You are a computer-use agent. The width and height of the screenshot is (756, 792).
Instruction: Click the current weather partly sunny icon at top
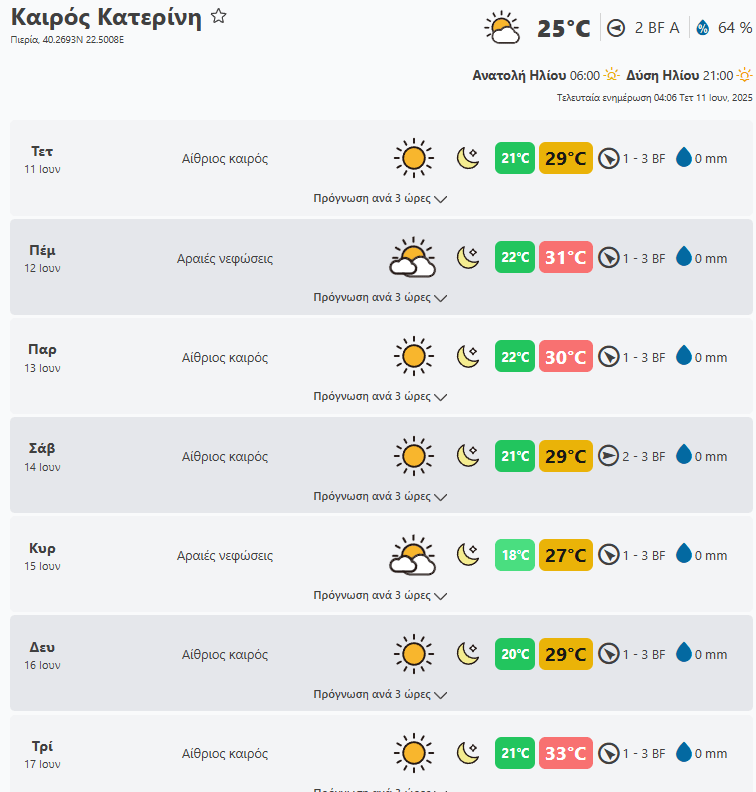click(502, 28)
